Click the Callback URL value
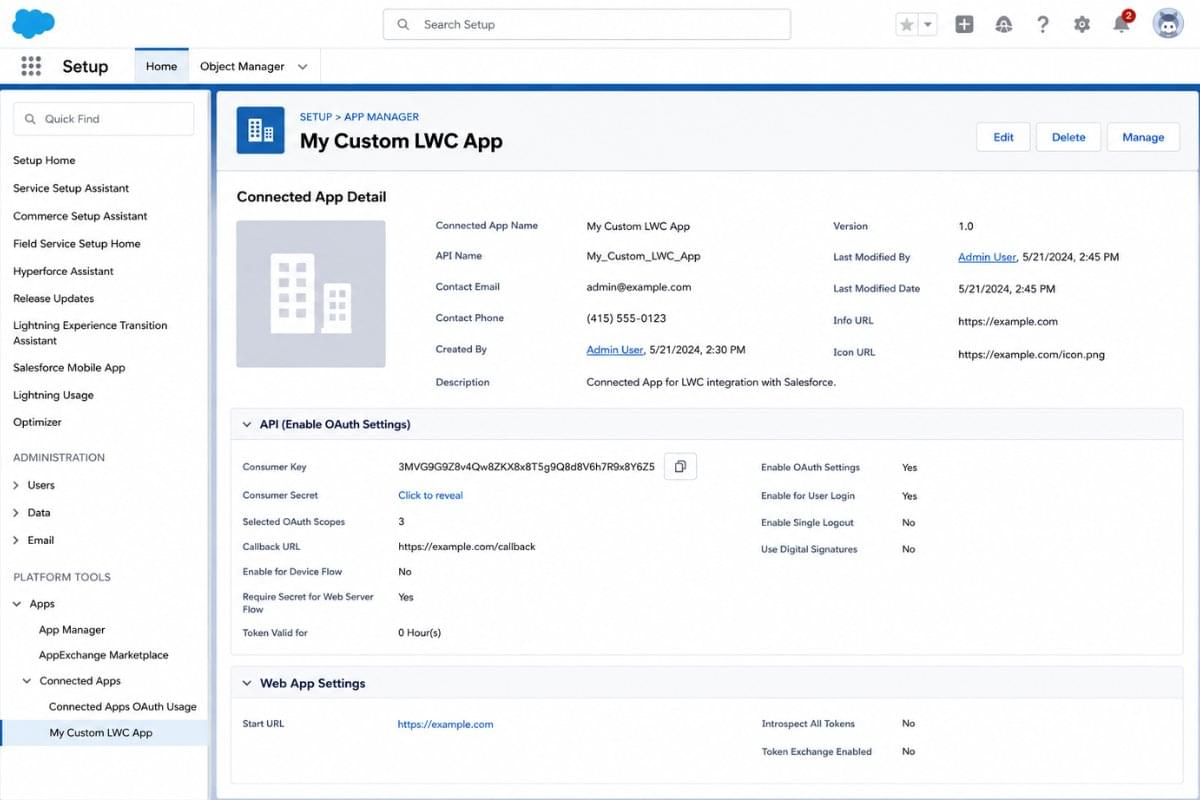 [467, 547]
